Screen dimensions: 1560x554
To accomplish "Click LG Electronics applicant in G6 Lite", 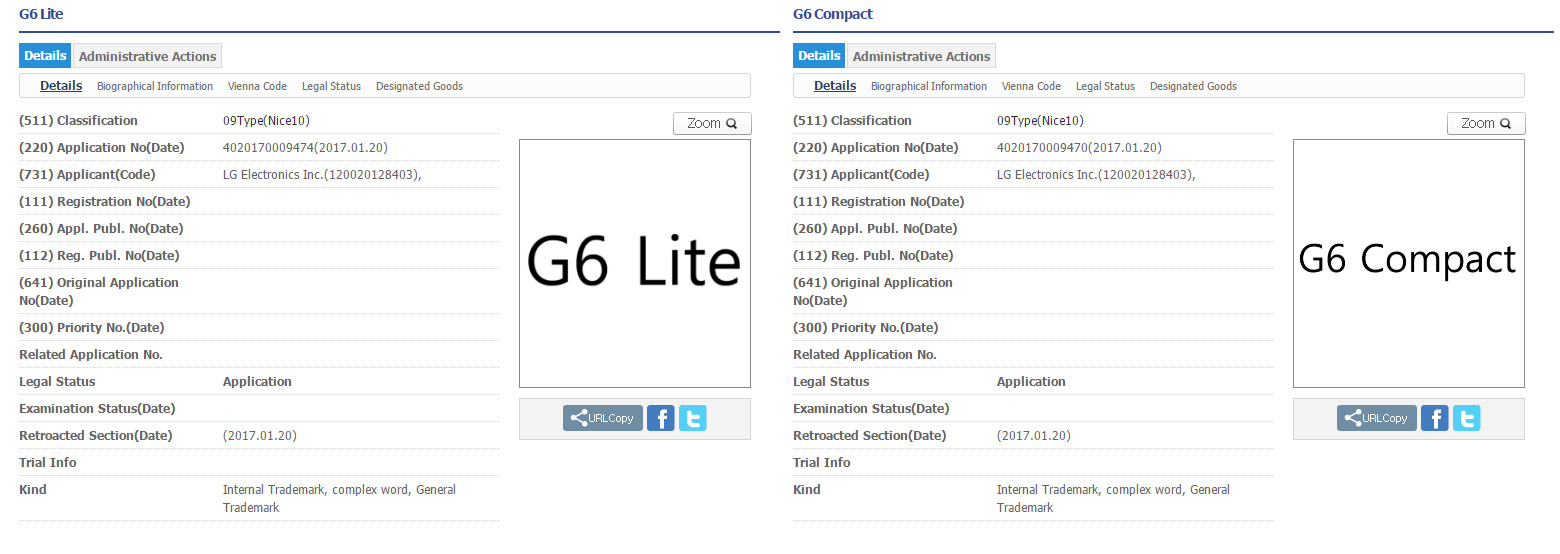I will 322,175.
